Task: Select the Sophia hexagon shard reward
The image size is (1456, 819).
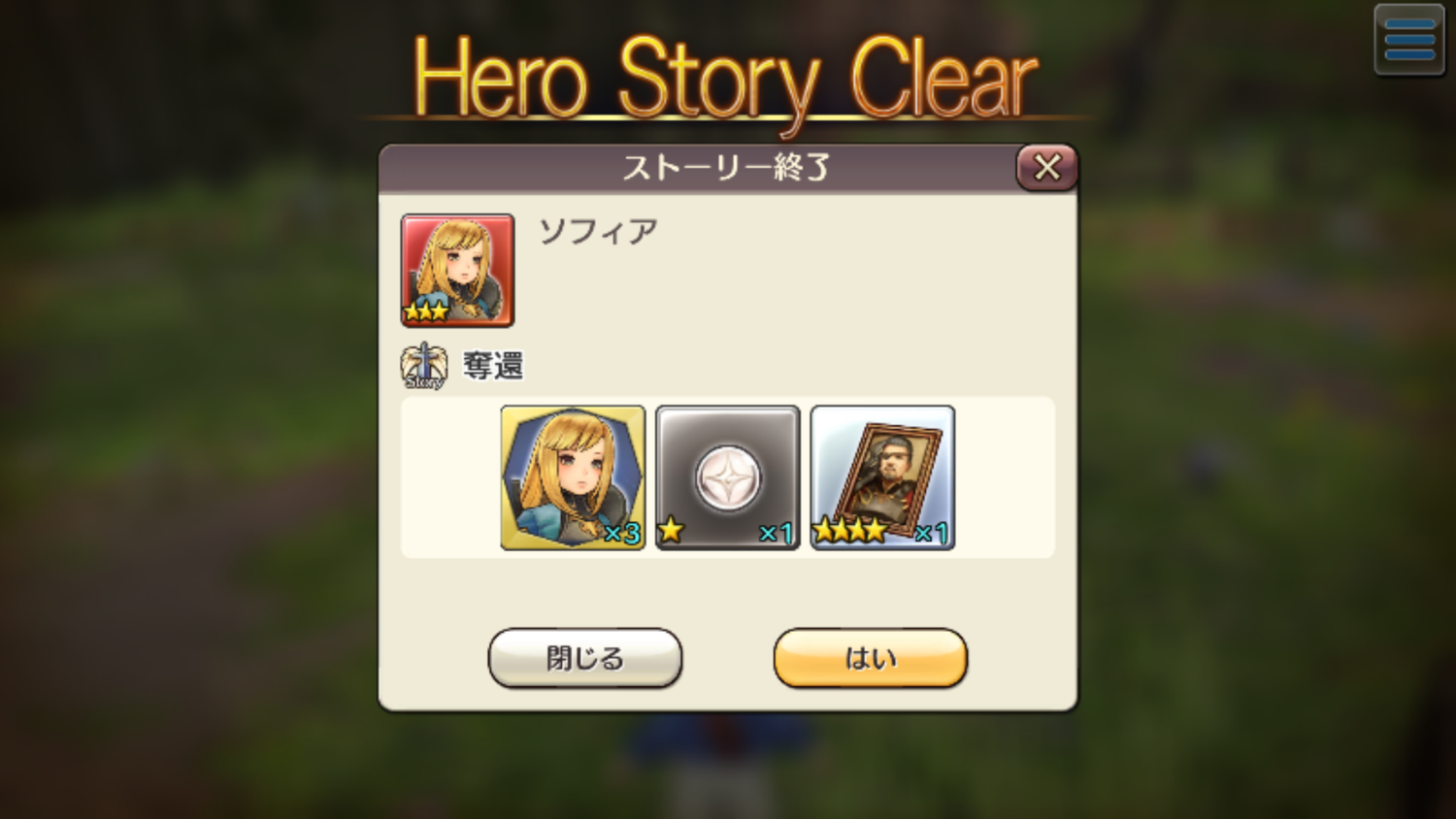Action: point(573,477)
